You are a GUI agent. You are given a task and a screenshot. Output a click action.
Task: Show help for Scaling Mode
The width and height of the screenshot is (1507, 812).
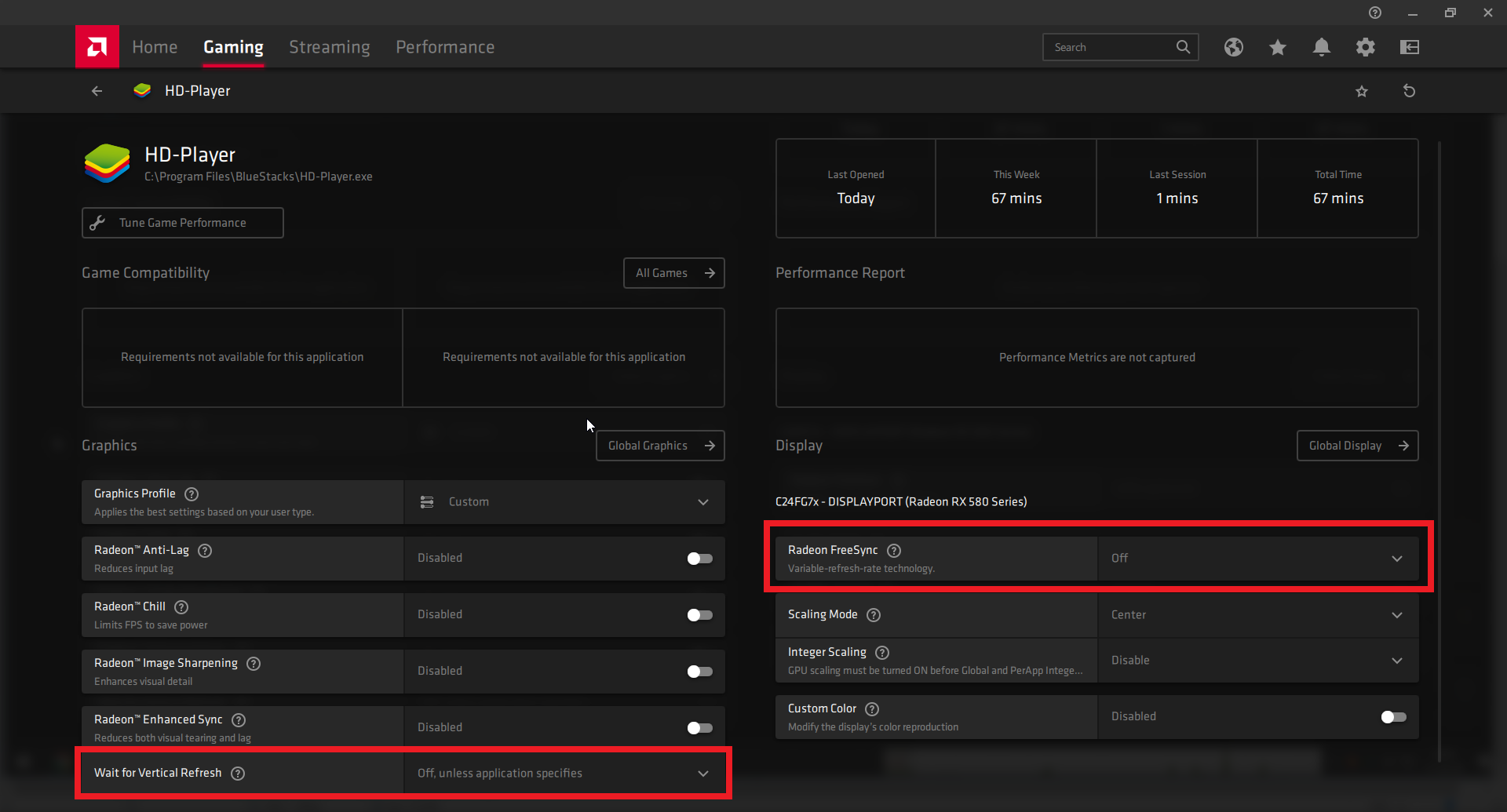tap(874, 615)
